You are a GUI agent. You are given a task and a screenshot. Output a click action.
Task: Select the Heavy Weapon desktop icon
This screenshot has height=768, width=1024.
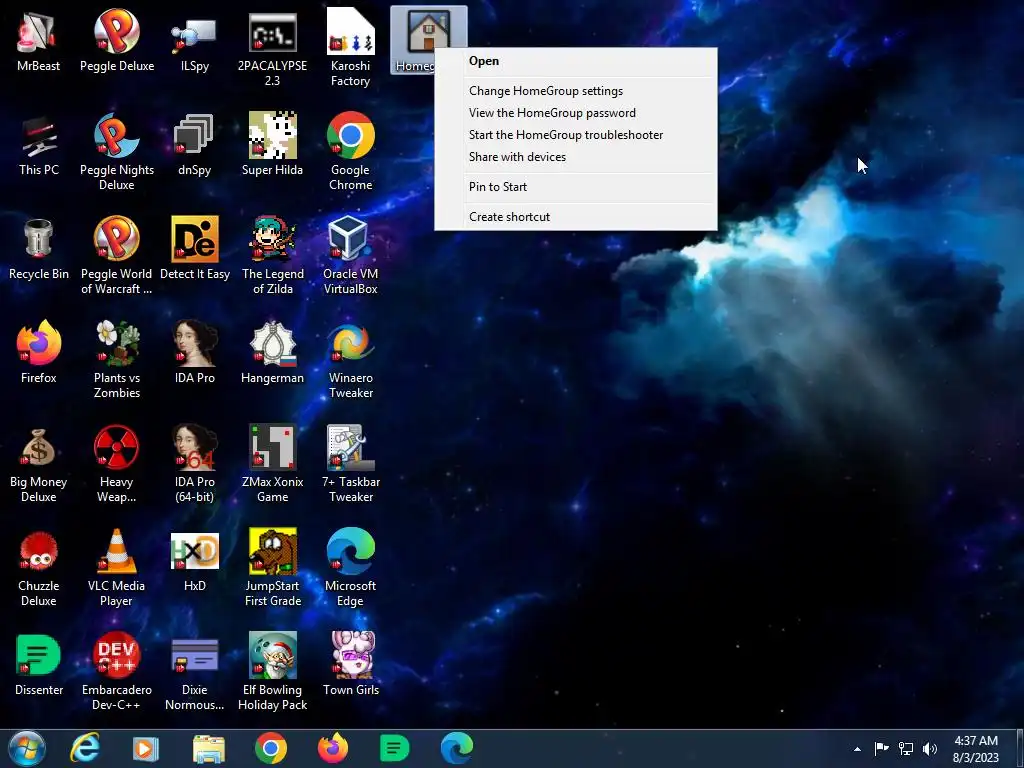(x=117, y=464)
